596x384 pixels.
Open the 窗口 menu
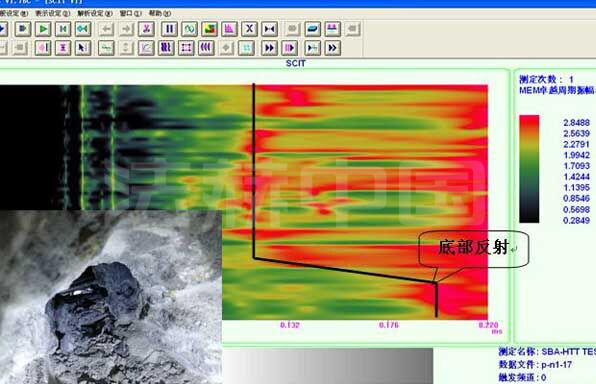130,13
